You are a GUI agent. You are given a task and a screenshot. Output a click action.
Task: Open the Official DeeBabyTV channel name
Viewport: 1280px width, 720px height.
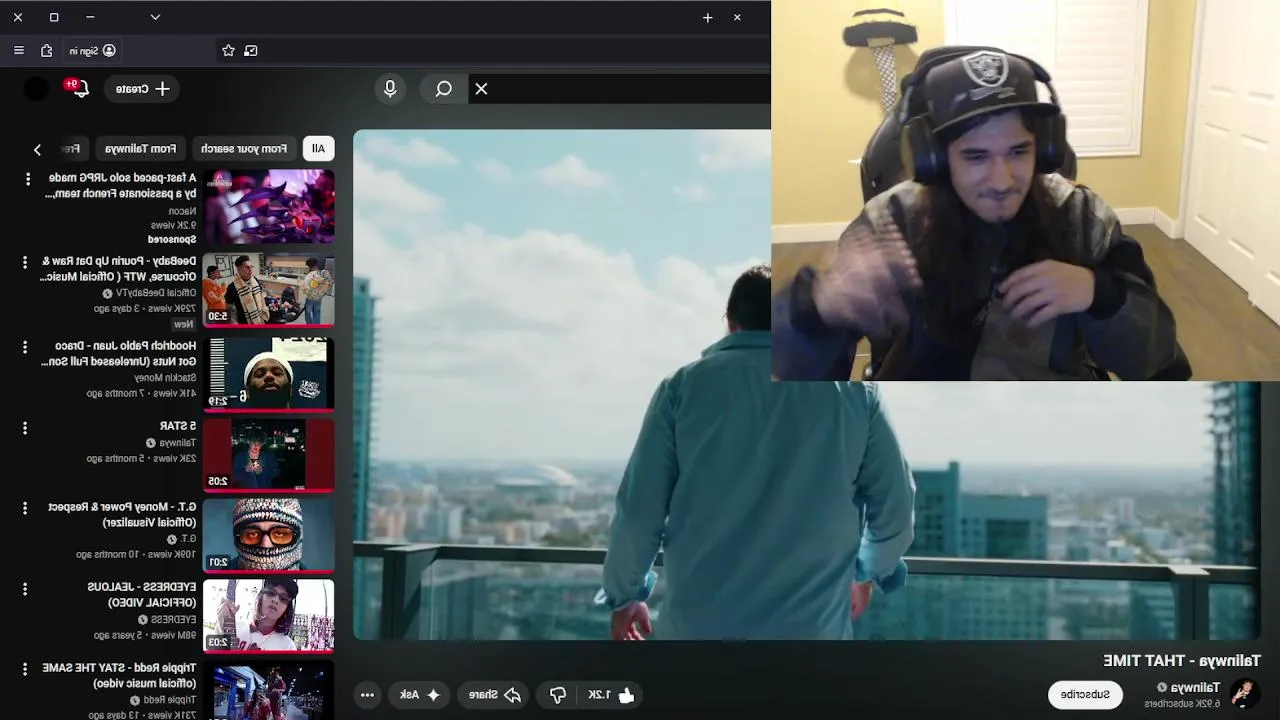point(157,293)
